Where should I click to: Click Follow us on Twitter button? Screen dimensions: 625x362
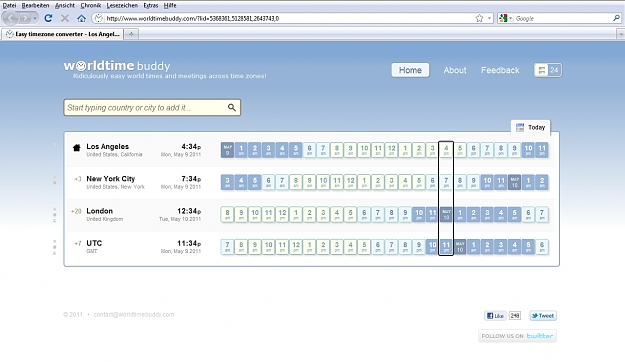(517, 336)
